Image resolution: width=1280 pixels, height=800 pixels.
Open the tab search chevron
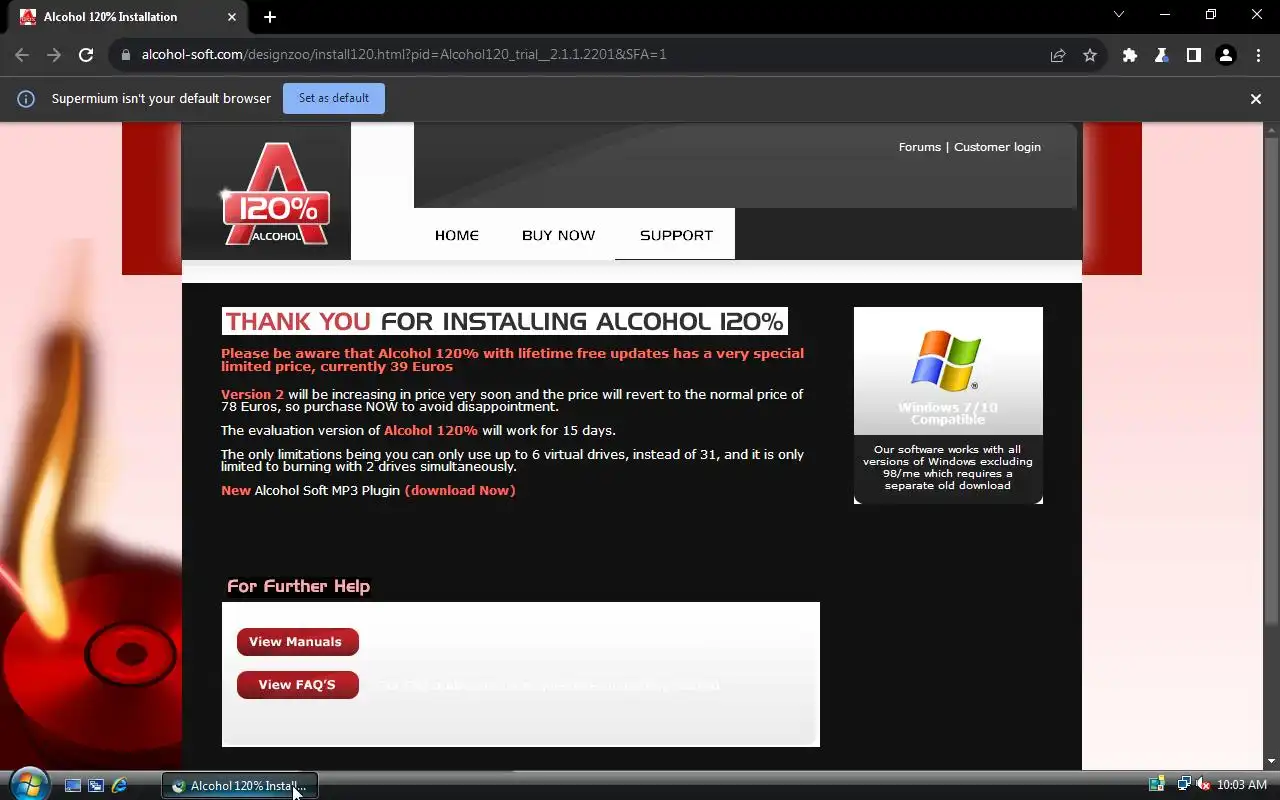[x=1119, y=15]
